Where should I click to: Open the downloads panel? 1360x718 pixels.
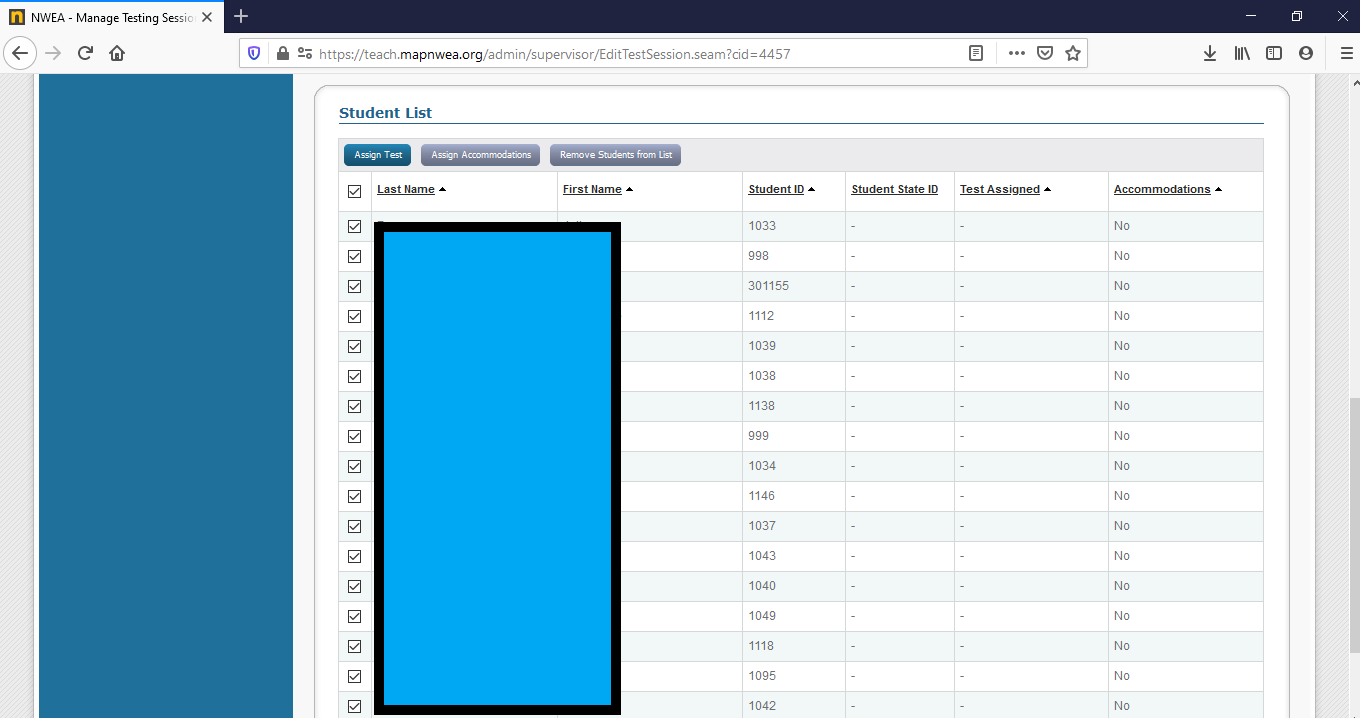click(1210, 53)
